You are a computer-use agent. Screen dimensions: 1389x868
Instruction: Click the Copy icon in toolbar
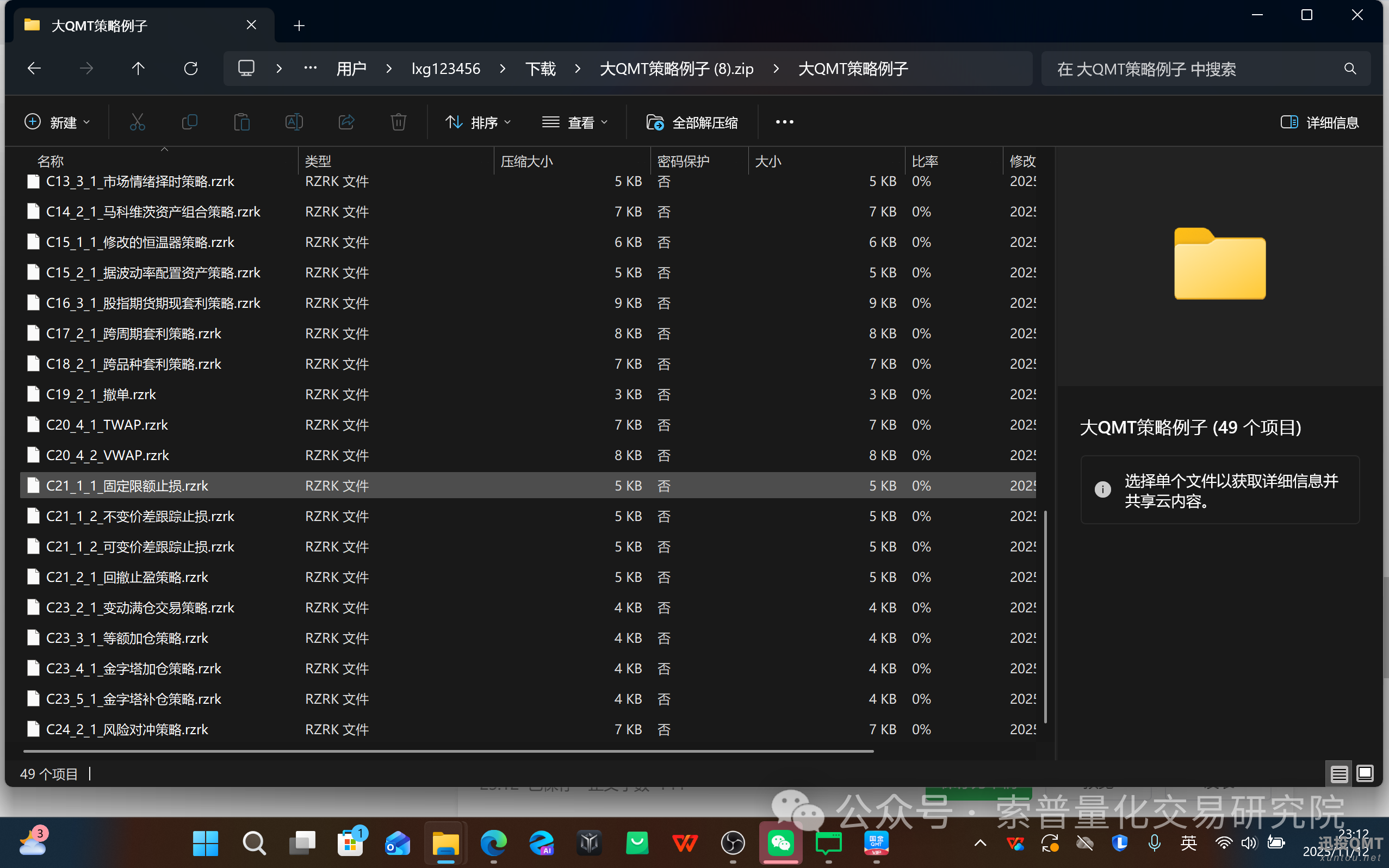pos(189,122)
